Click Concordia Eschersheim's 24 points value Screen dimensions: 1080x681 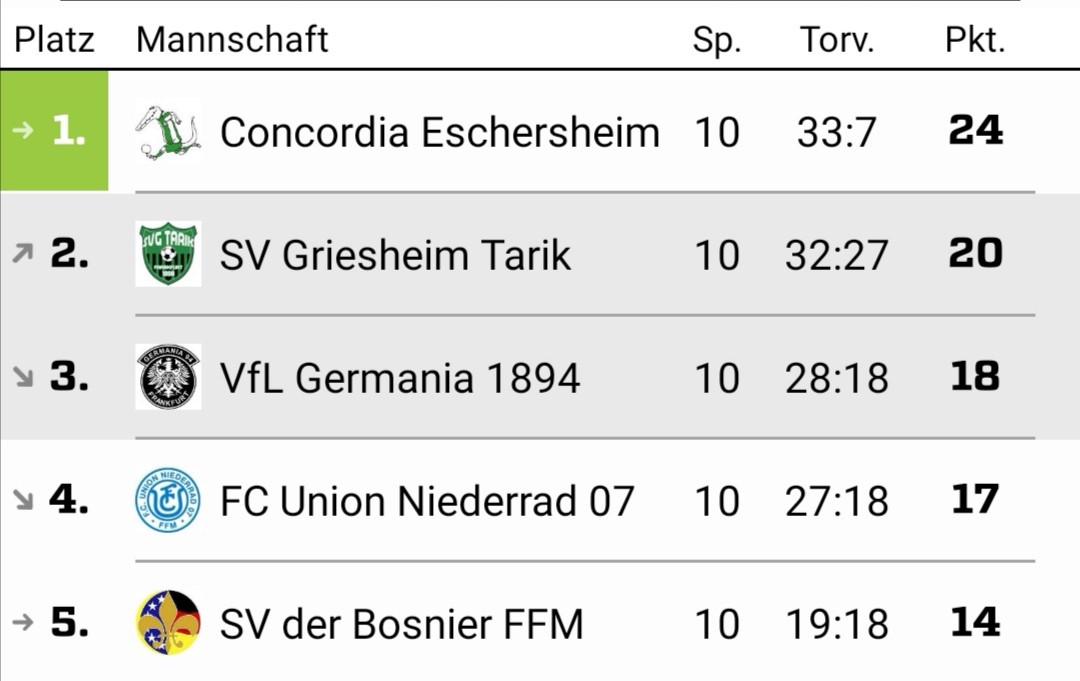coord(975,129)
